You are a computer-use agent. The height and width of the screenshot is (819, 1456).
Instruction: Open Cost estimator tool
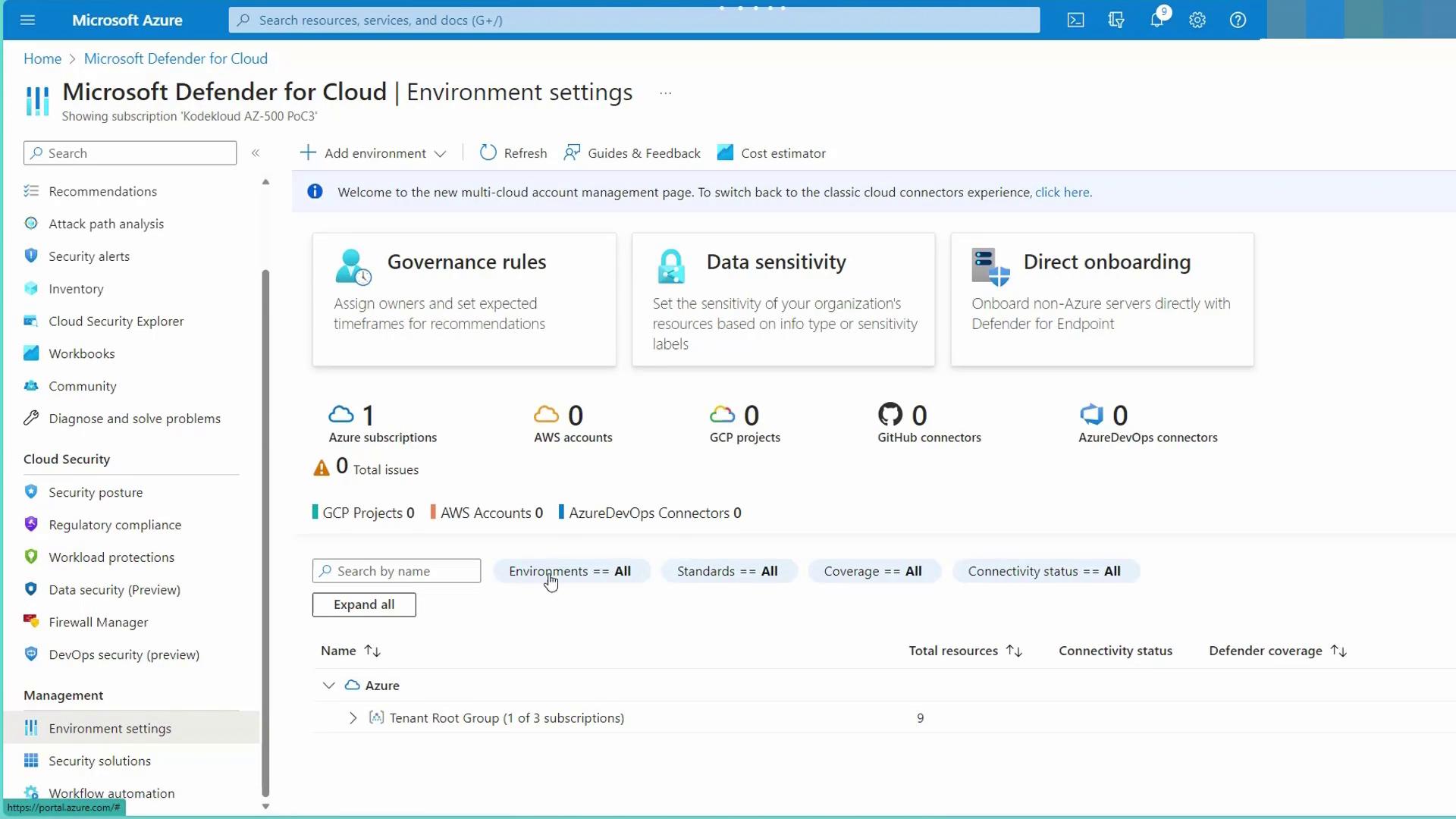coord(771,153)
